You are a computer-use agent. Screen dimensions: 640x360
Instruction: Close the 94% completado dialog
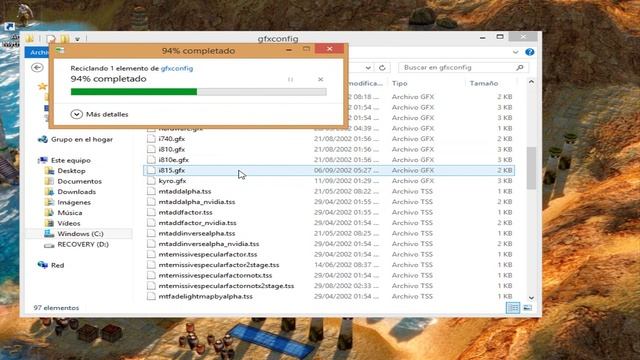[329, 49]
